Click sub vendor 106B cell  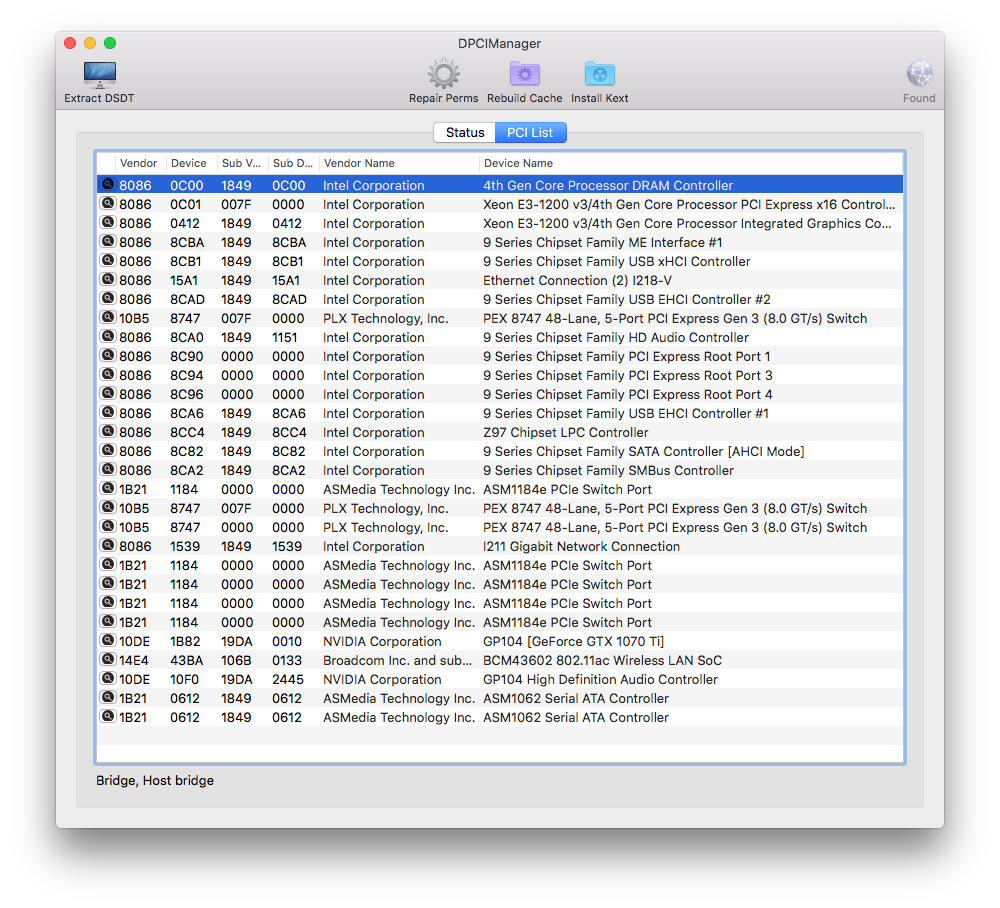tap(237, 661)
